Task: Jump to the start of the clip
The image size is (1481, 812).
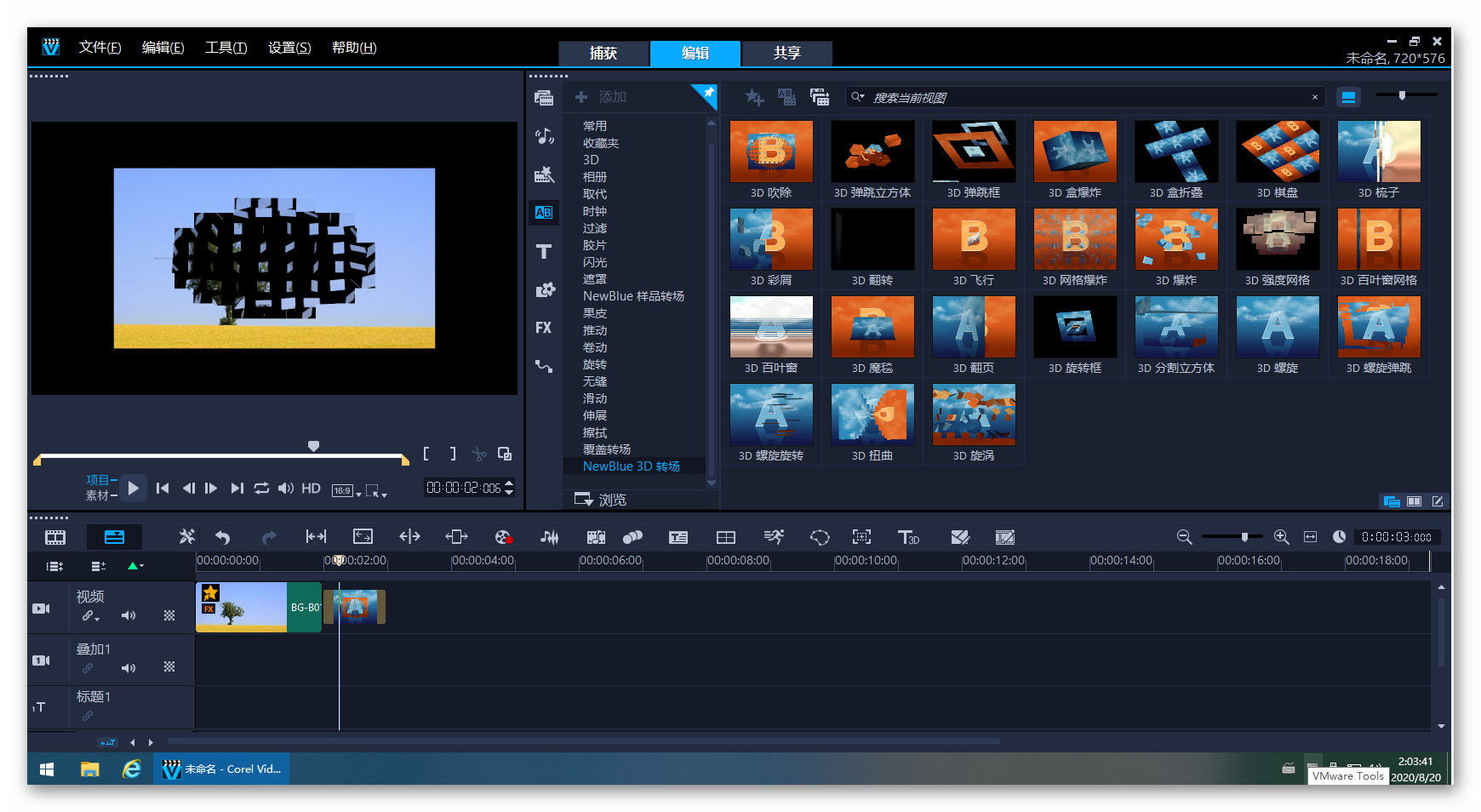Action: [x=163, y=489]
